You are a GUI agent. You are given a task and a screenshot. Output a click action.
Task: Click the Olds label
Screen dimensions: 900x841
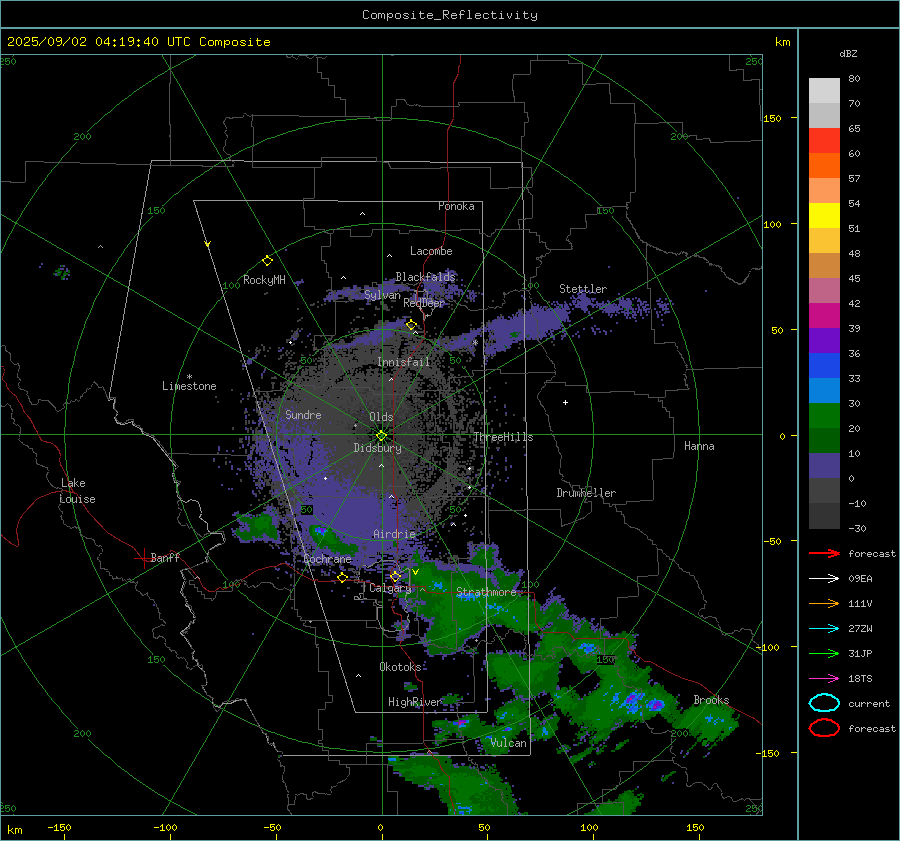point(381,417)
